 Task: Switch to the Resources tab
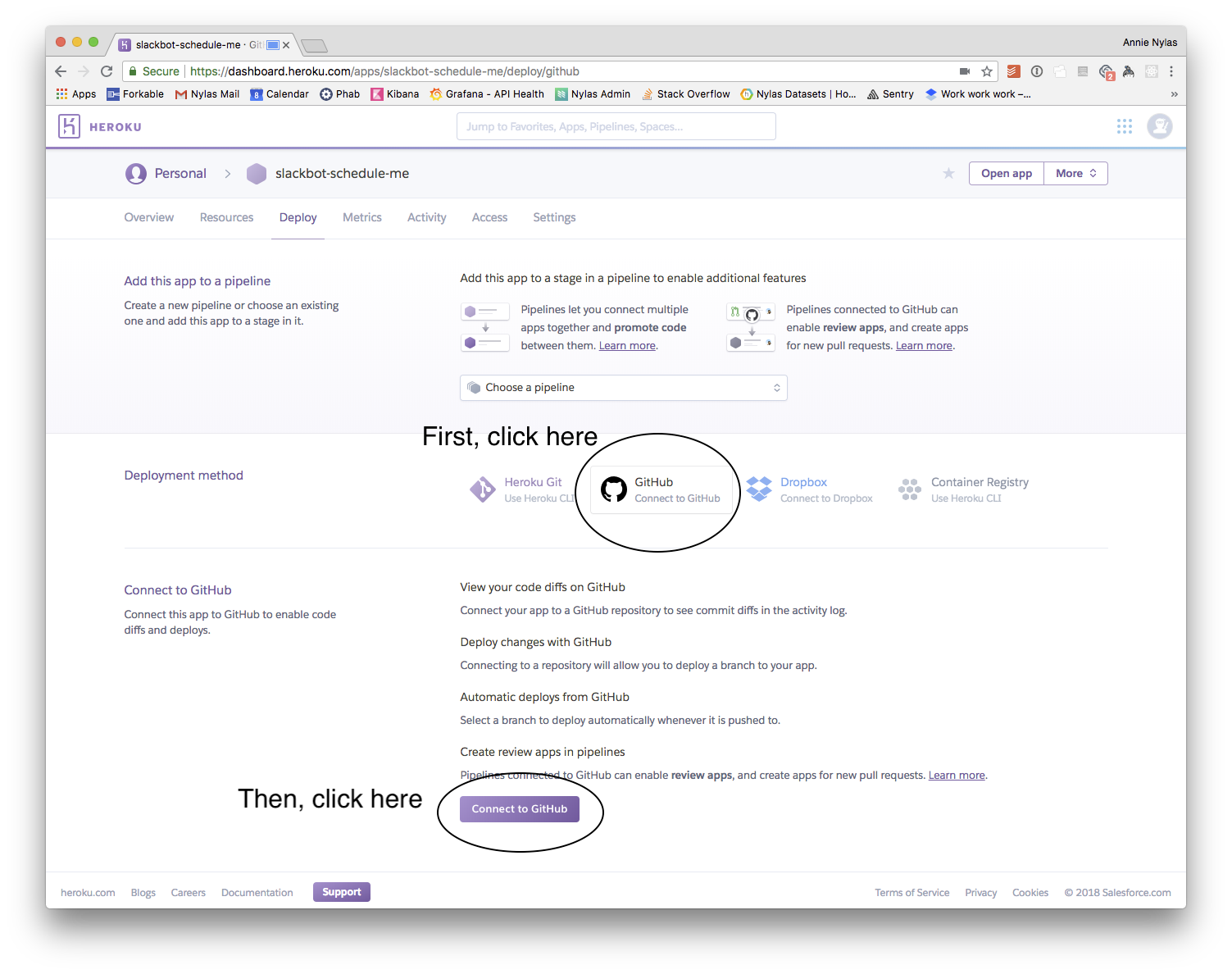(226, 217)
